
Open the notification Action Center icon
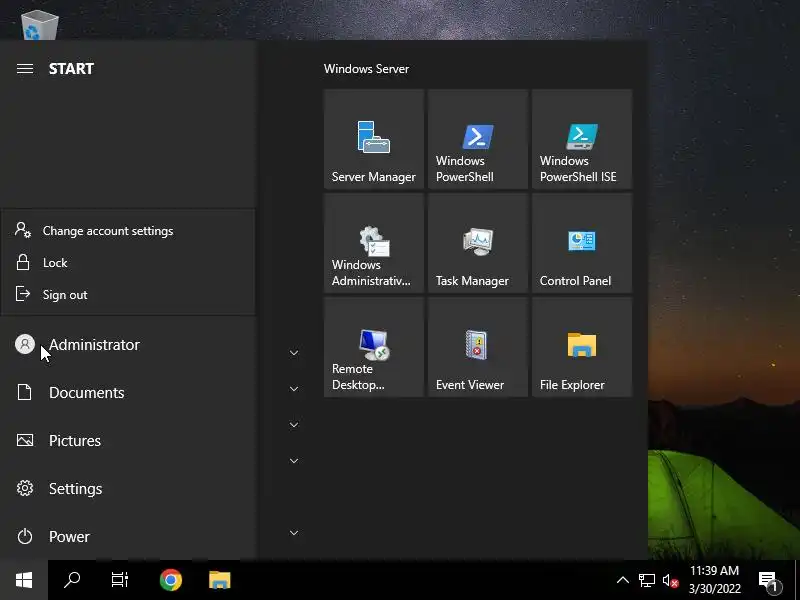[770, 580]
